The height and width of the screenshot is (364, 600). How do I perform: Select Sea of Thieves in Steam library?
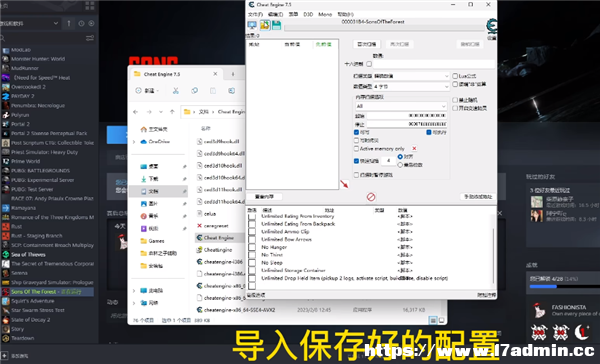coord(28,255)
